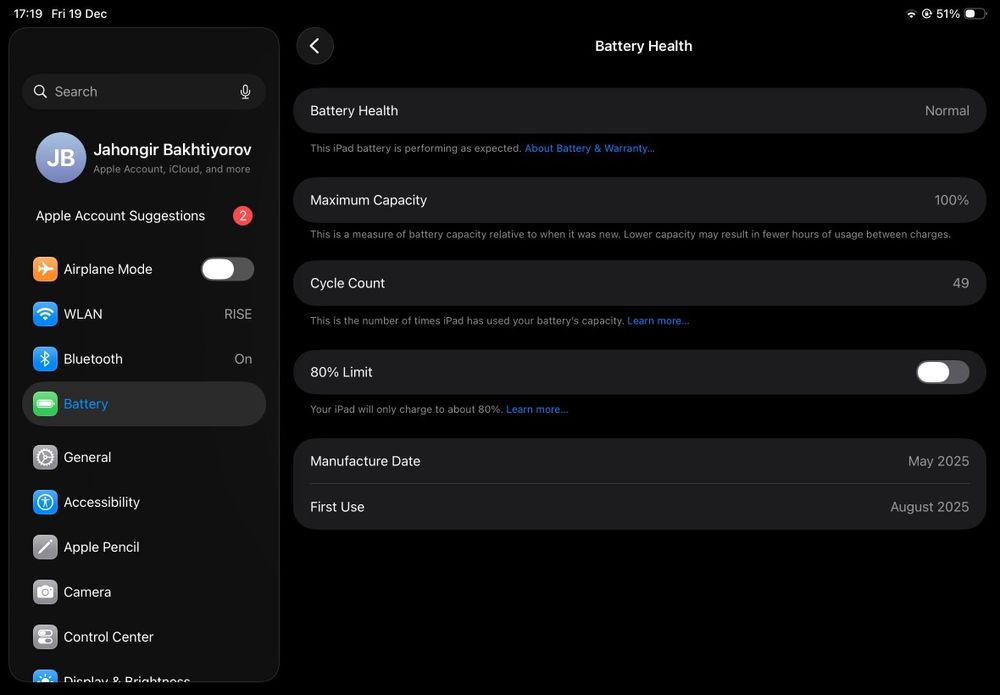1000x695 pixels.
Task: Open Accessibility settings
Action: pos(144,502)
